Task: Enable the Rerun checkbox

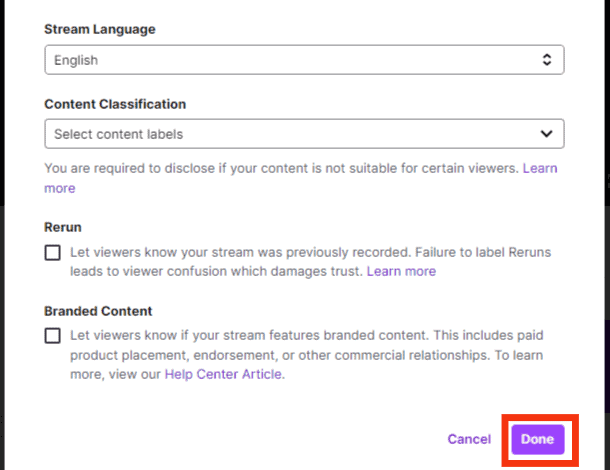Action: coord(53,253)
